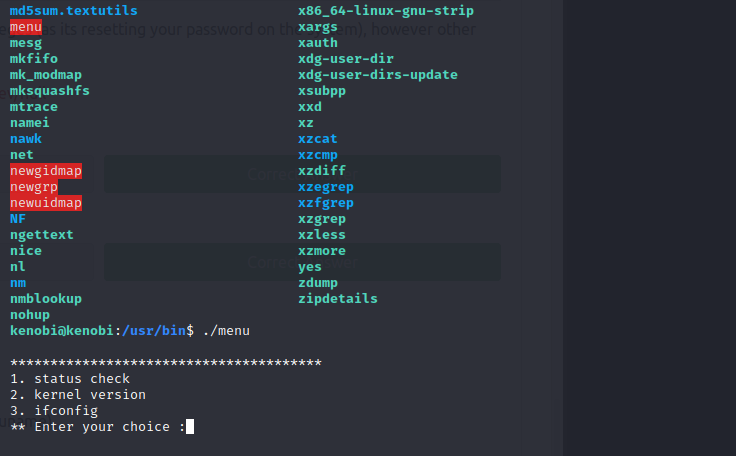The width and height of the screenshot is (736, 456).
Task: Click the newgrp highlighted entry
Action: (x=34, y=187)
